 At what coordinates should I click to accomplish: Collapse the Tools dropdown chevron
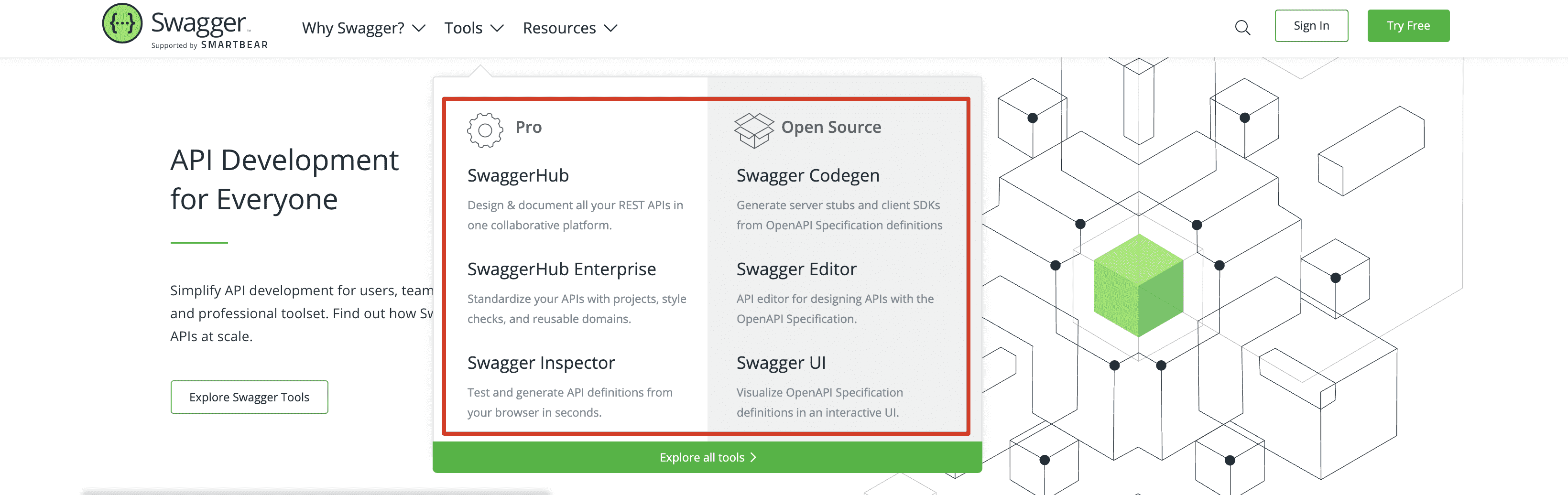[x=497, y=29]
